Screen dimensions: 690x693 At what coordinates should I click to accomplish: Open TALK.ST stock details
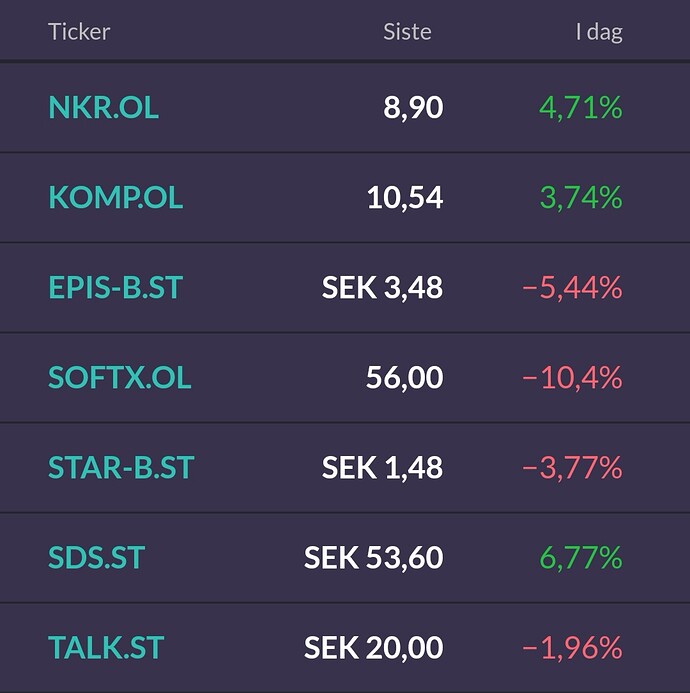click(x=106, y=647)
